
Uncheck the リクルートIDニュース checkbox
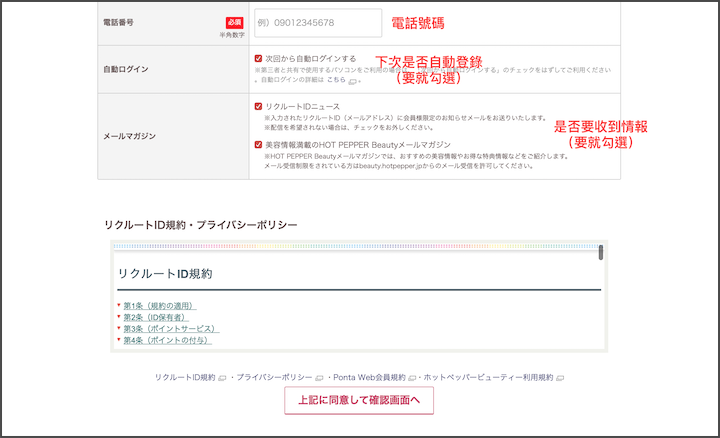tap(259, 106)
